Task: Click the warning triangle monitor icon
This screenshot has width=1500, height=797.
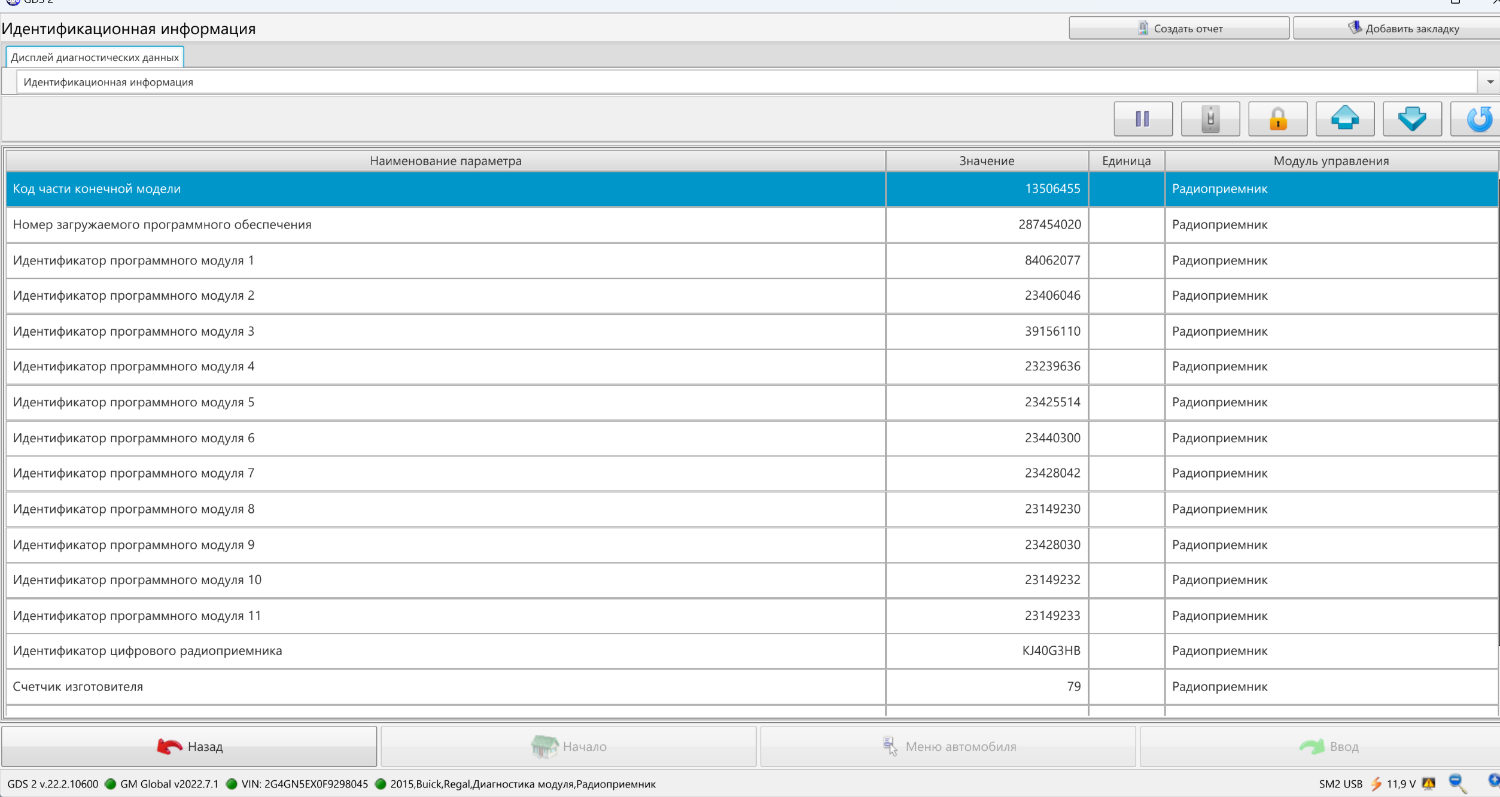Action: (x=1429, y=784)
